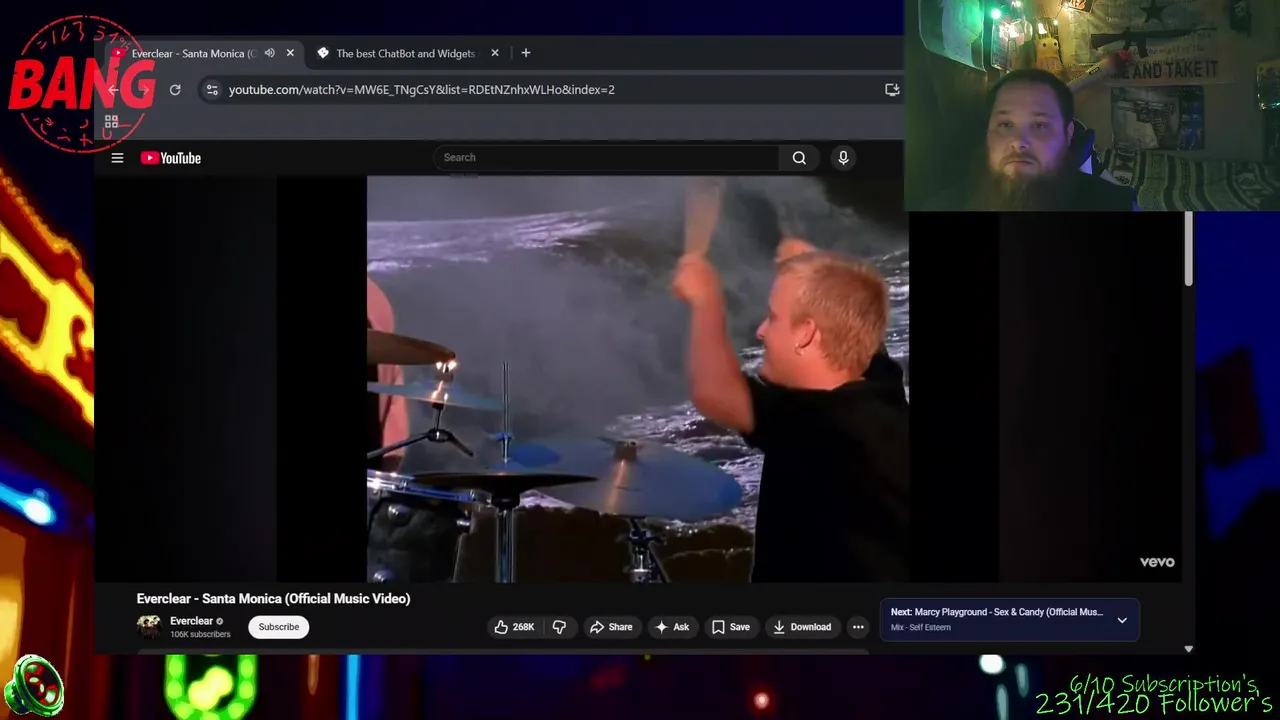Like the video with 268K likes

point(514,627)
